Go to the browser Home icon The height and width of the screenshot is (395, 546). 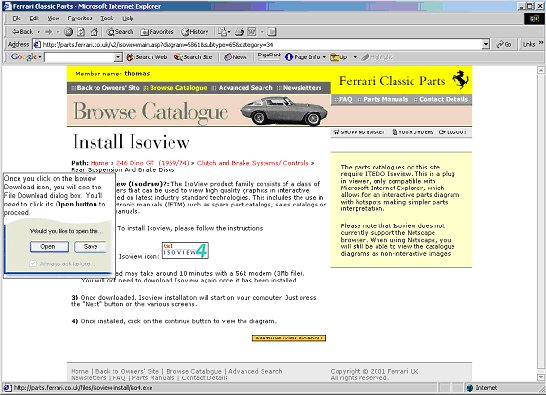[x=94, y=32]
